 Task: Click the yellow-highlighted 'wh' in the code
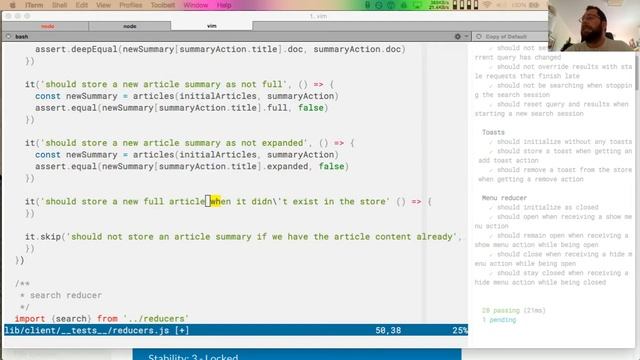pyautogui.click(x=215, y=201)
